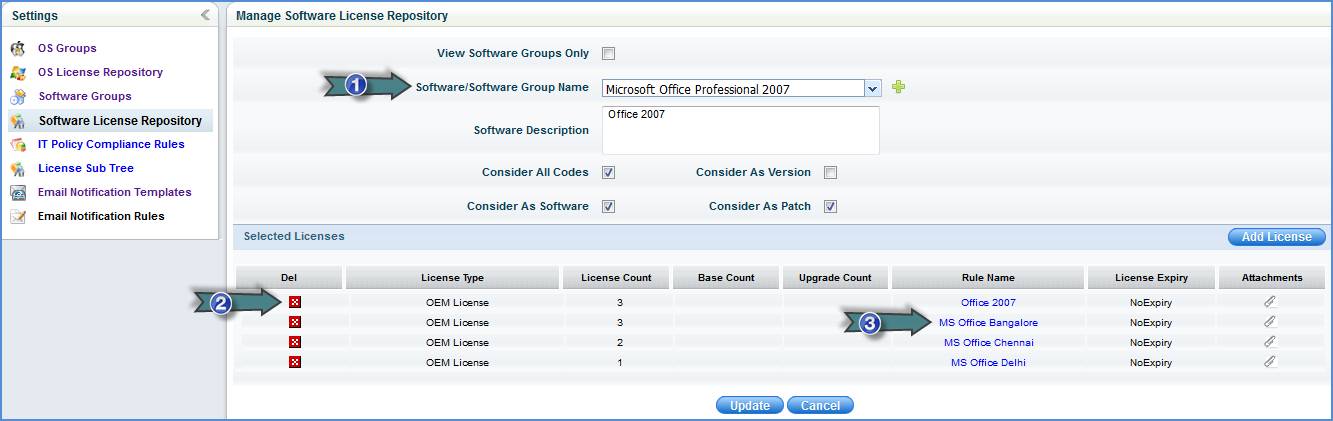Open Software License Repository settings page
The width and height of the screenshot is (1333, 421).
120,121
